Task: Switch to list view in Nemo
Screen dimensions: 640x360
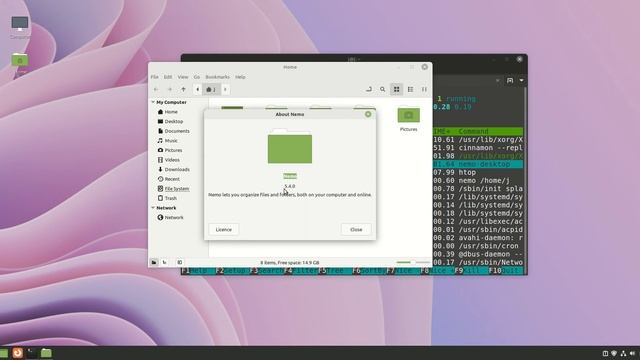Action: (410, 89)
